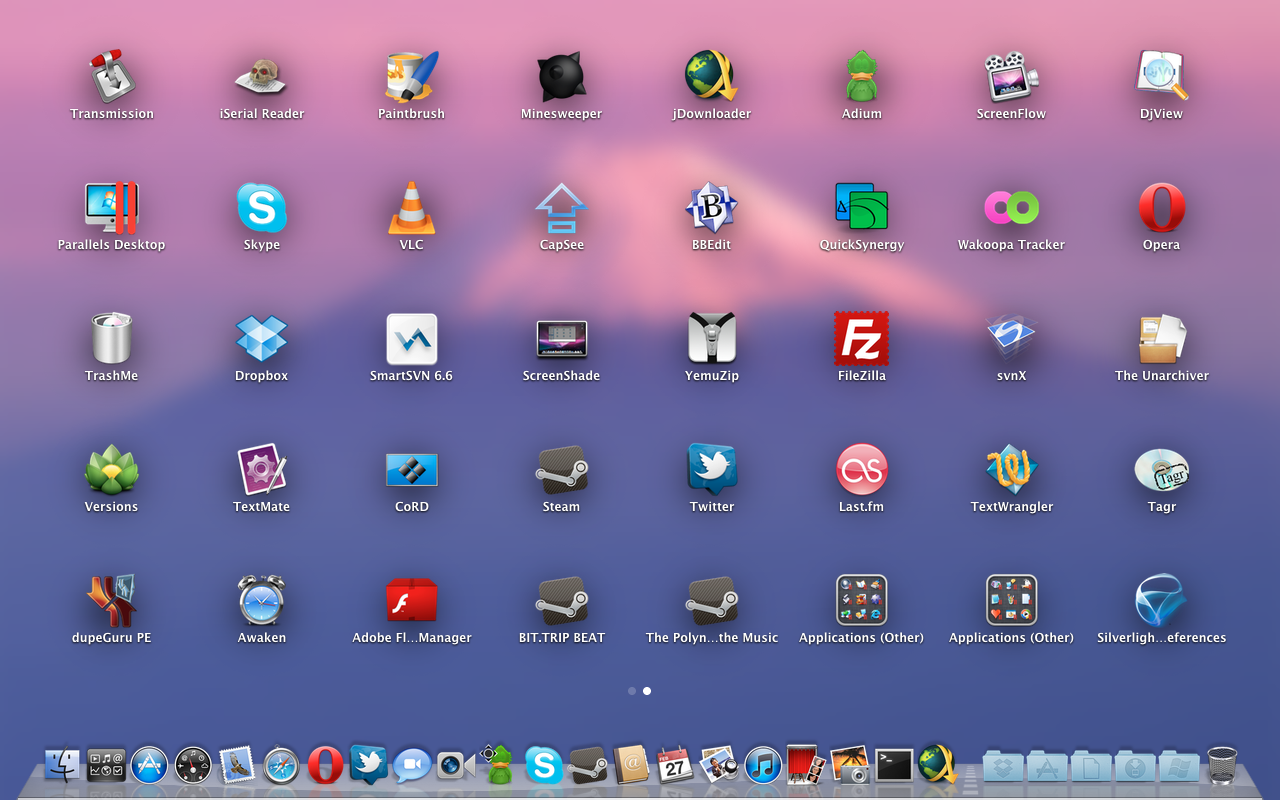Select the active second page indicator dot
This screenshot has height=800, width=1280.
pos(647,691)
